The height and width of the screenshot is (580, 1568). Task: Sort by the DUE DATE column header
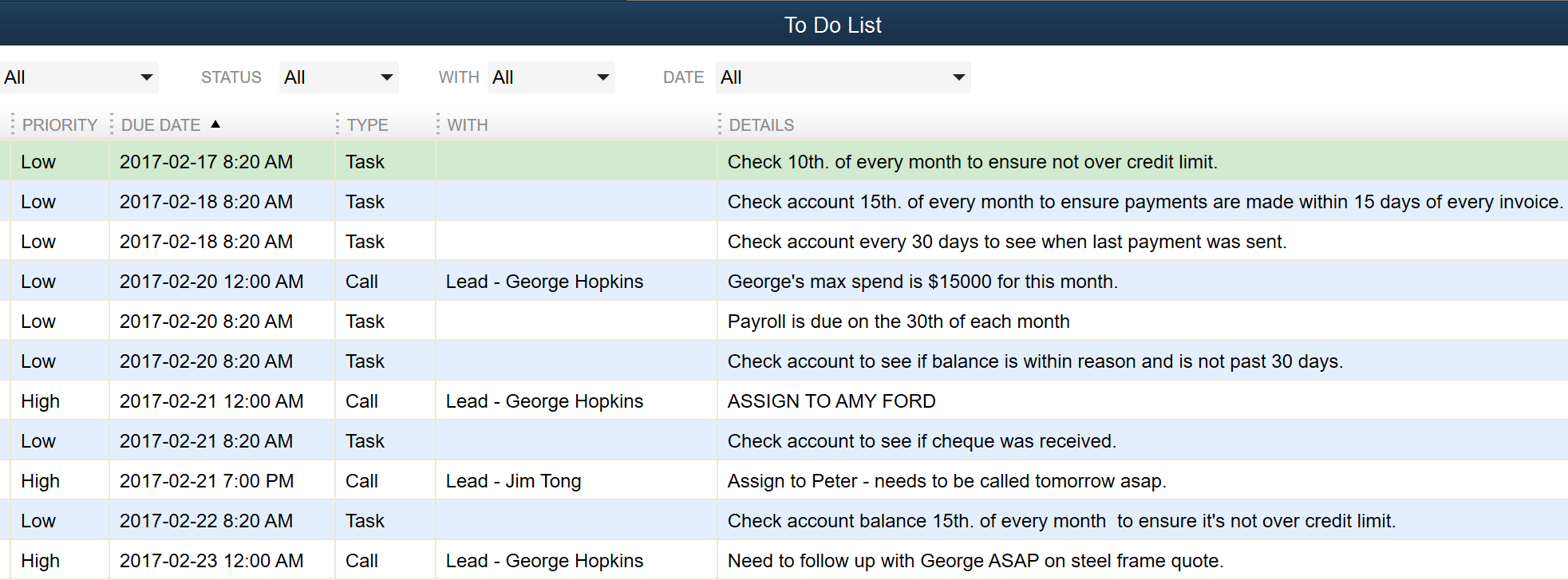(160, 125)
